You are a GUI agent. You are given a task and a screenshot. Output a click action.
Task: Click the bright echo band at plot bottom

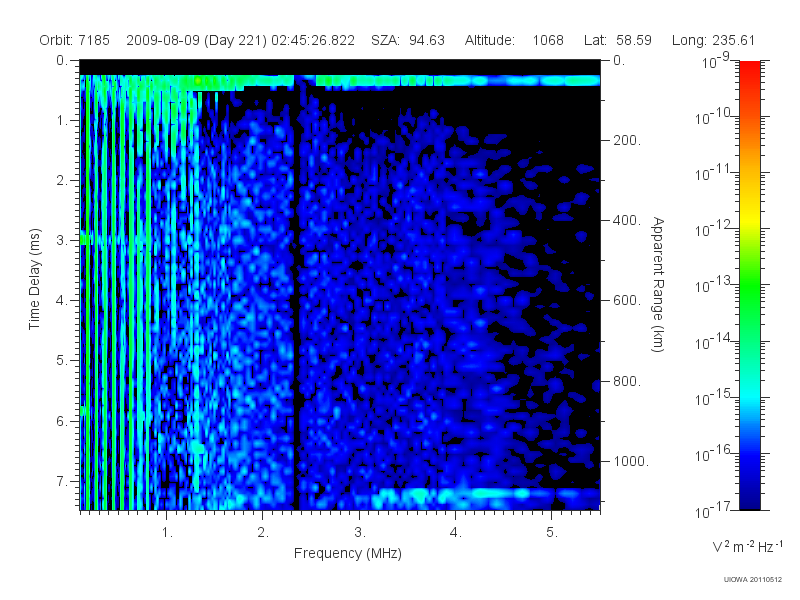[485, 494]
